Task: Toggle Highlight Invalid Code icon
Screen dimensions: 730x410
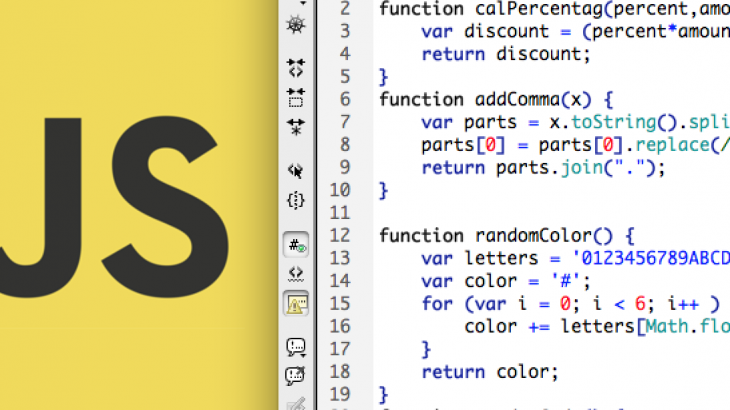Action: pos(296,274)
